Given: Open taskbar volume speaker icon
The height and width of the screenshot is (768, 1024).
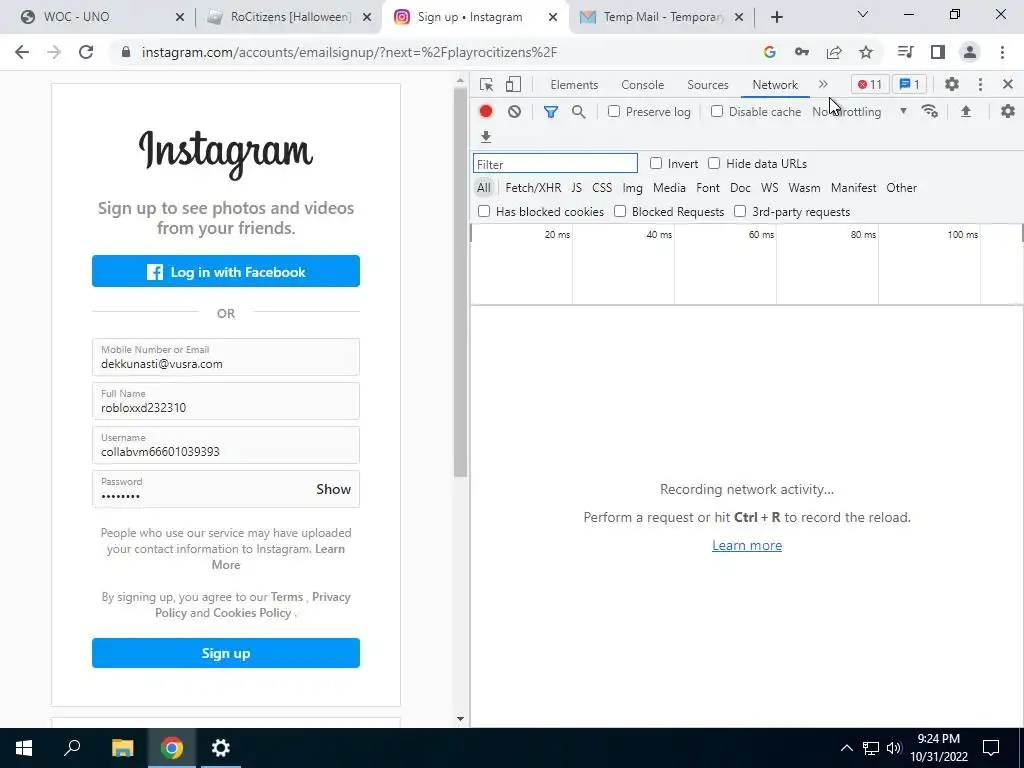Looking at the screenshot, I should tap(894, 748).
